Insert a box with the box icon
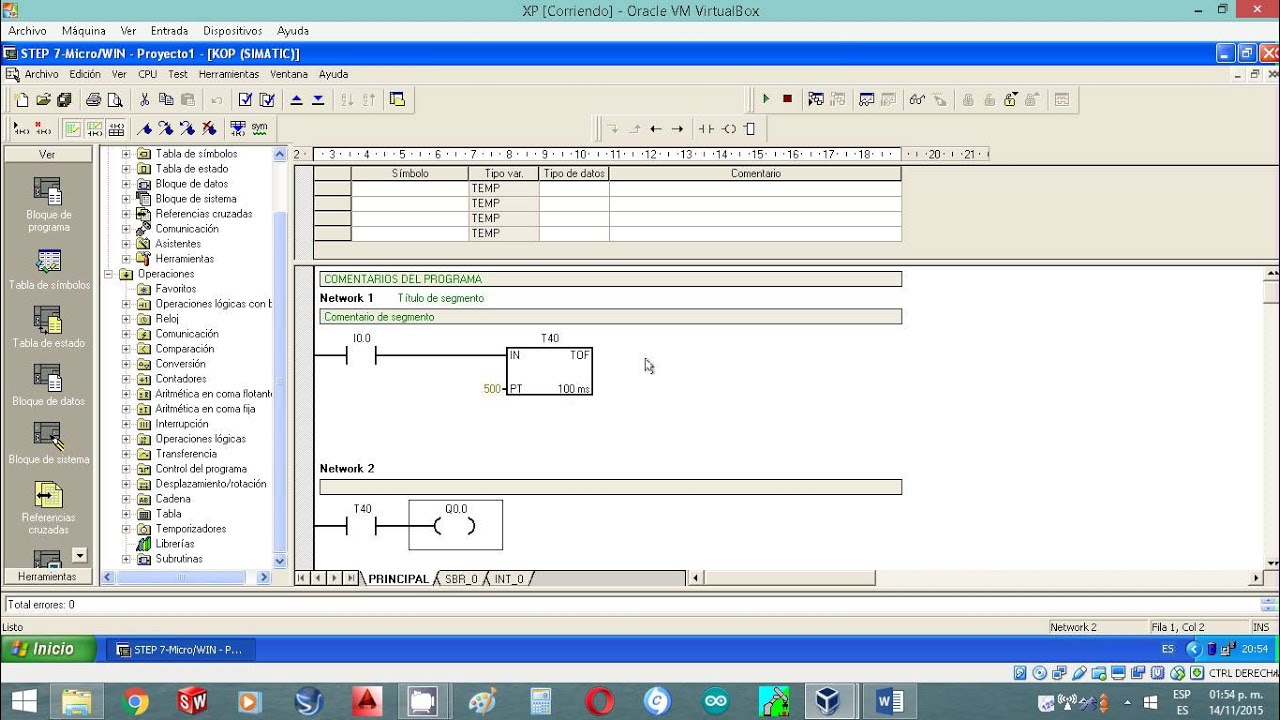The image size is (1280, 720). [750, 128]
